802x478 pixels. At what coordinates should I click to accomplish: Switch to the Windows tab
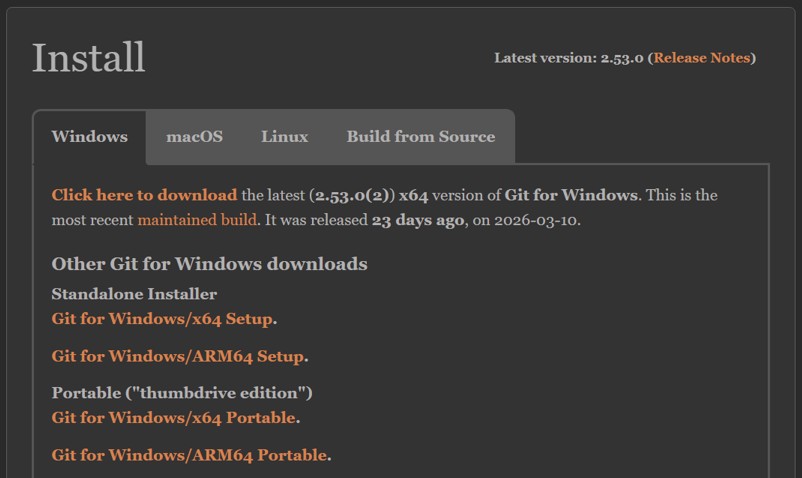pos(89,137)
